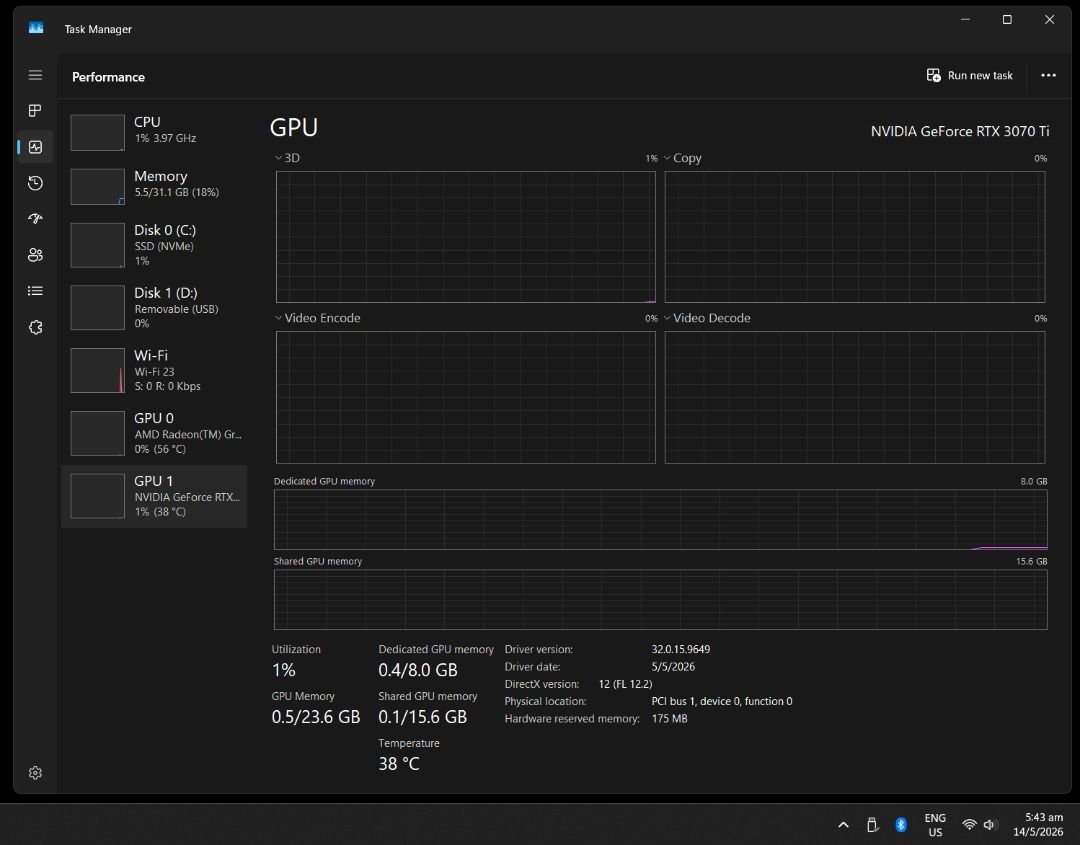Image resolution: width=1080 pixels, height=845 pixels.
Task: Show hidden icons in system tray
Action: pyautogui.click(x=843, y=824)
